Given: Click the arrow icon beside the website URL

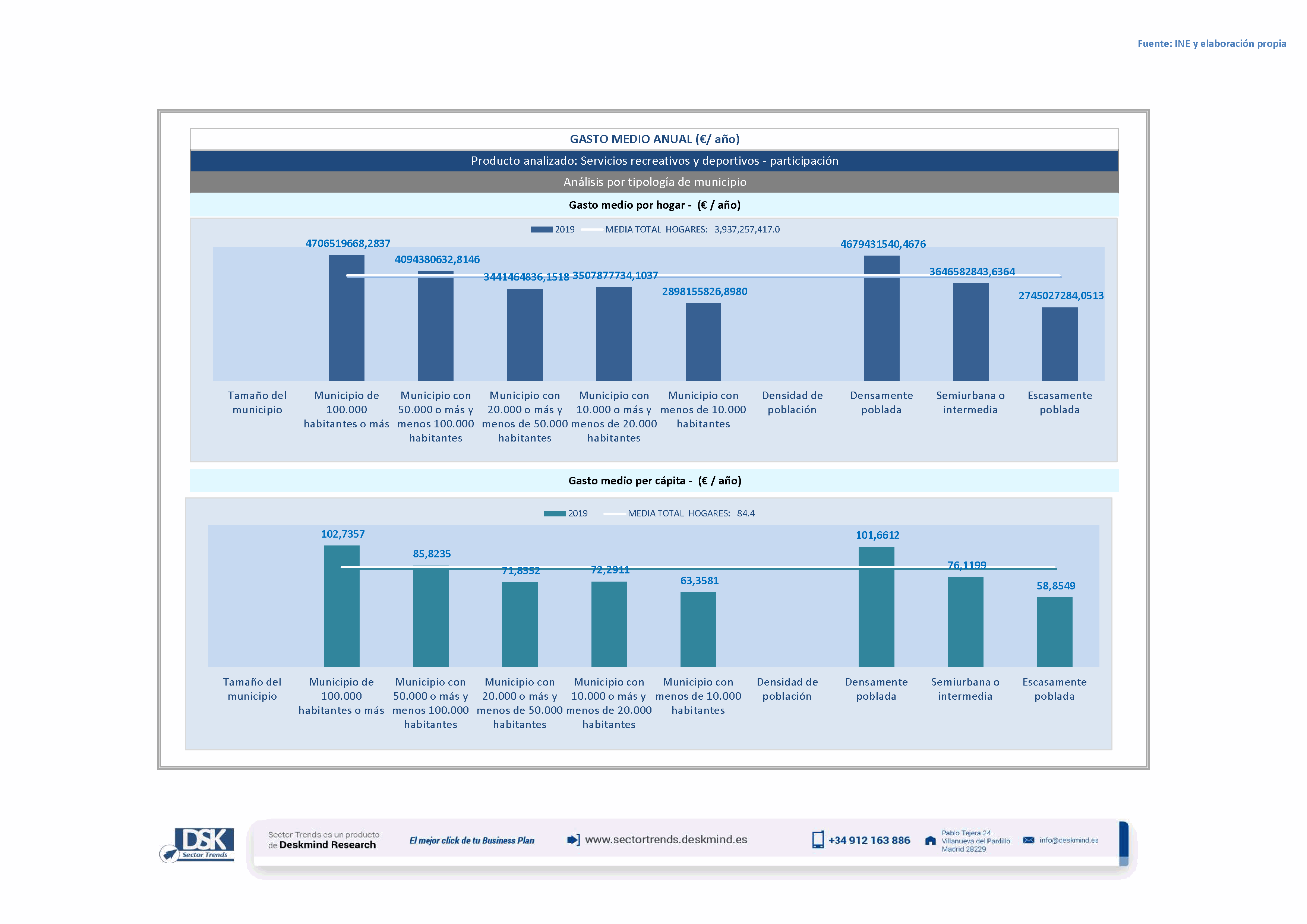Looking at the screenshot, I should [573, 840].
